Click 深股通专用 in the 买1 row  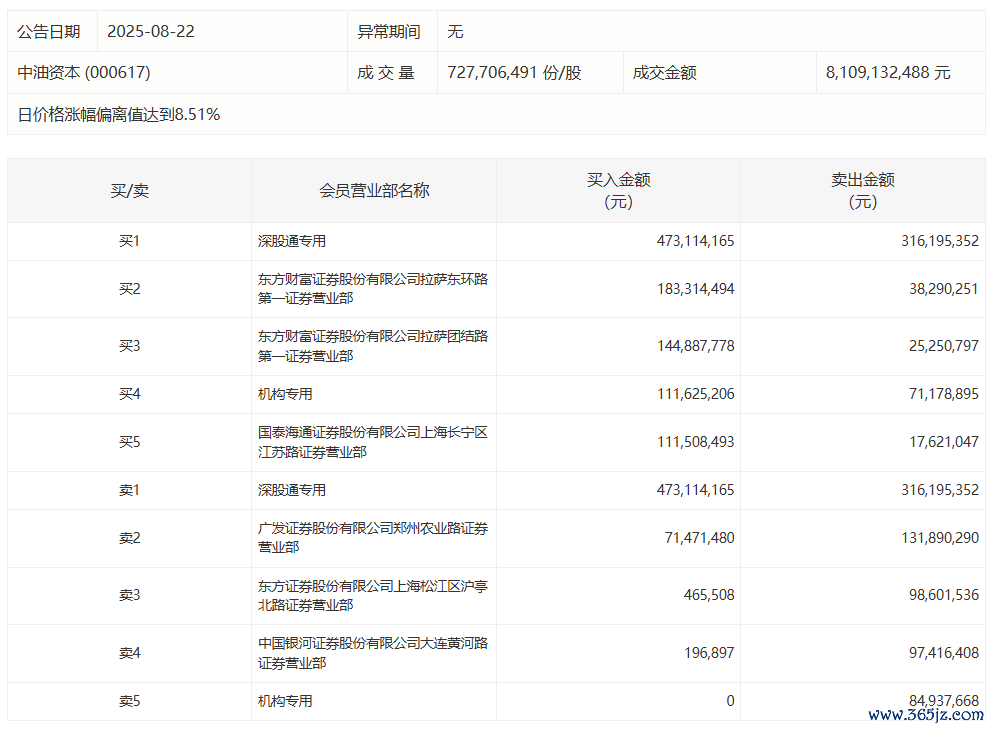pos(292,241)
